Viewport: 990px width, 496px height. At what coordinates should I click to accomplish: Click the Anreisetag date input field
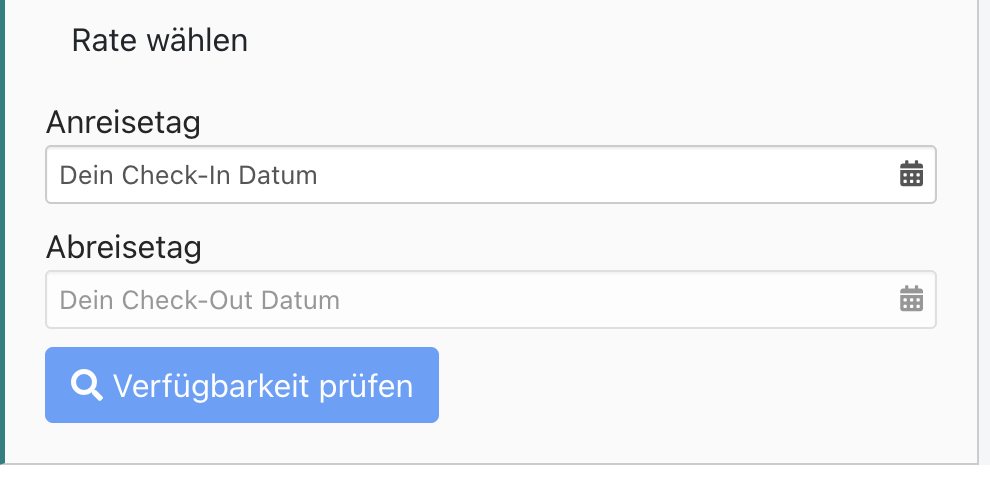(490, 175)
